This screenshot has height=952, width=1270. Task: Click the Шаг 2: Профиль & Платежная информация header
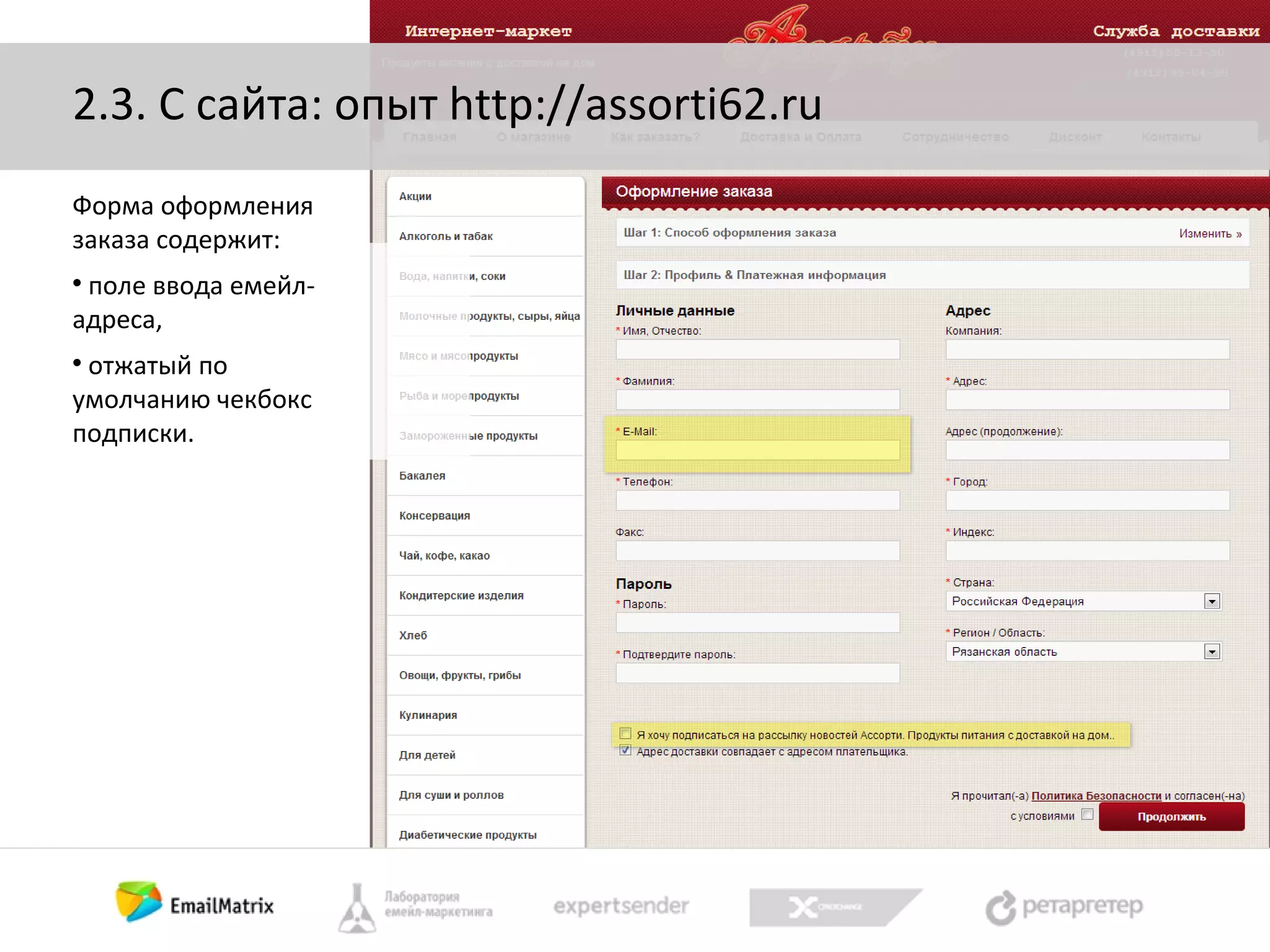[x=933, y=275]
